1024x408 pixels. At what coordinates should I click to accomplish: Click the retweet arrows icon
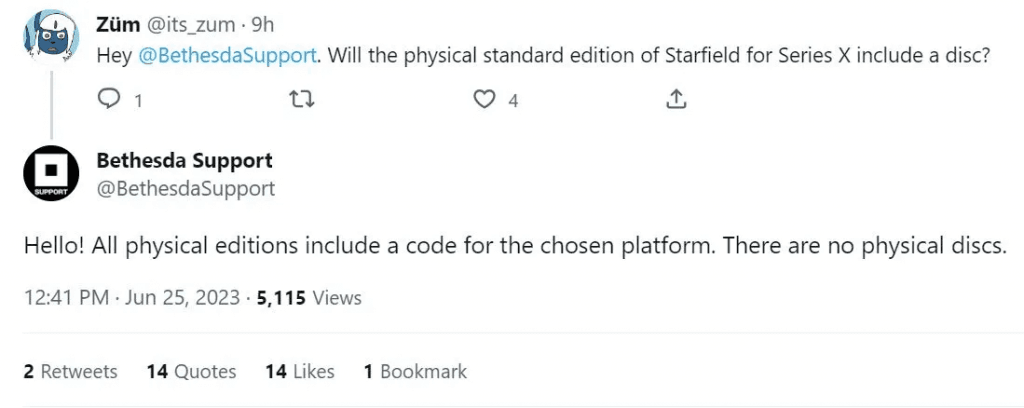pos(298,99)
